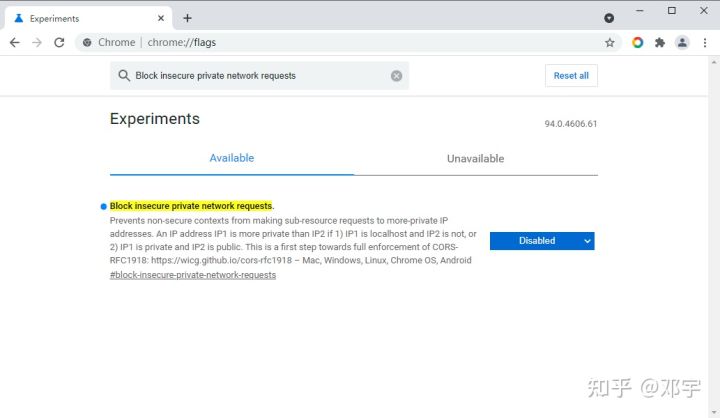The height and width of the screenshot is (418, 720).
Task: Open a new tab with plus button
Action: tap(187, 18)
